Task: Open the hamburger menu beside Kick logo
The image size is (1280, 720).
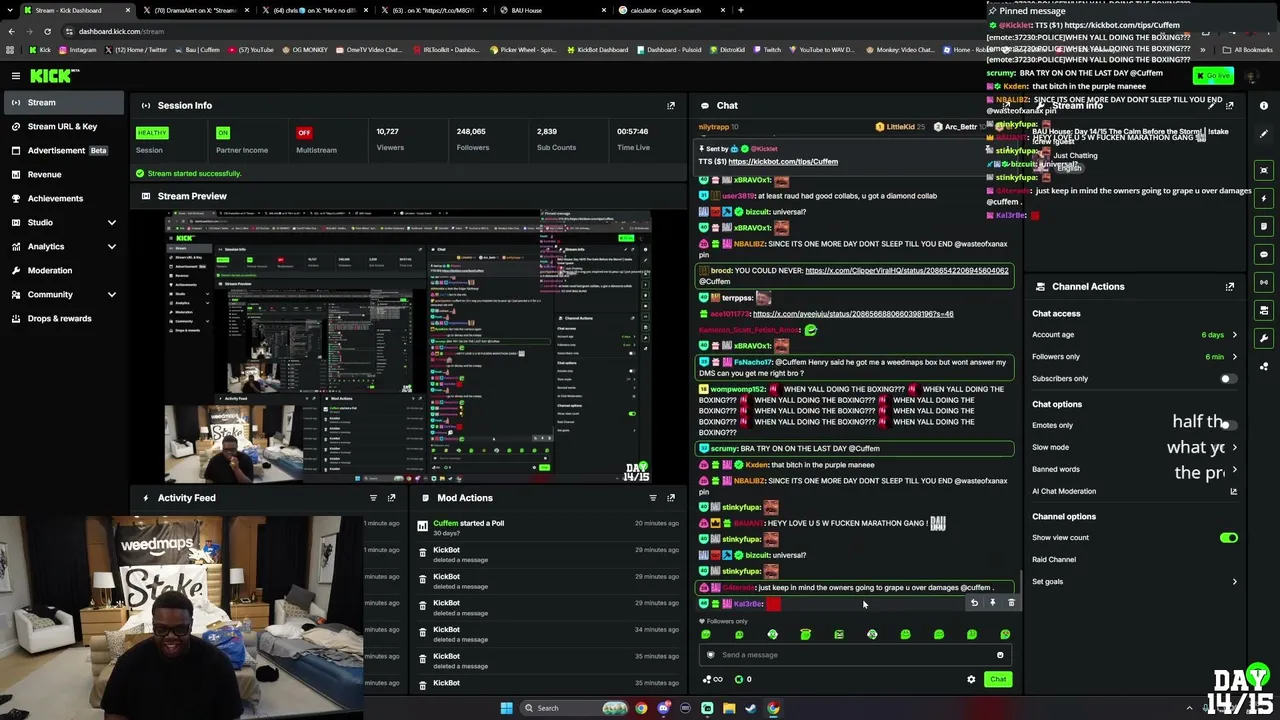Action: coord(16,76)
